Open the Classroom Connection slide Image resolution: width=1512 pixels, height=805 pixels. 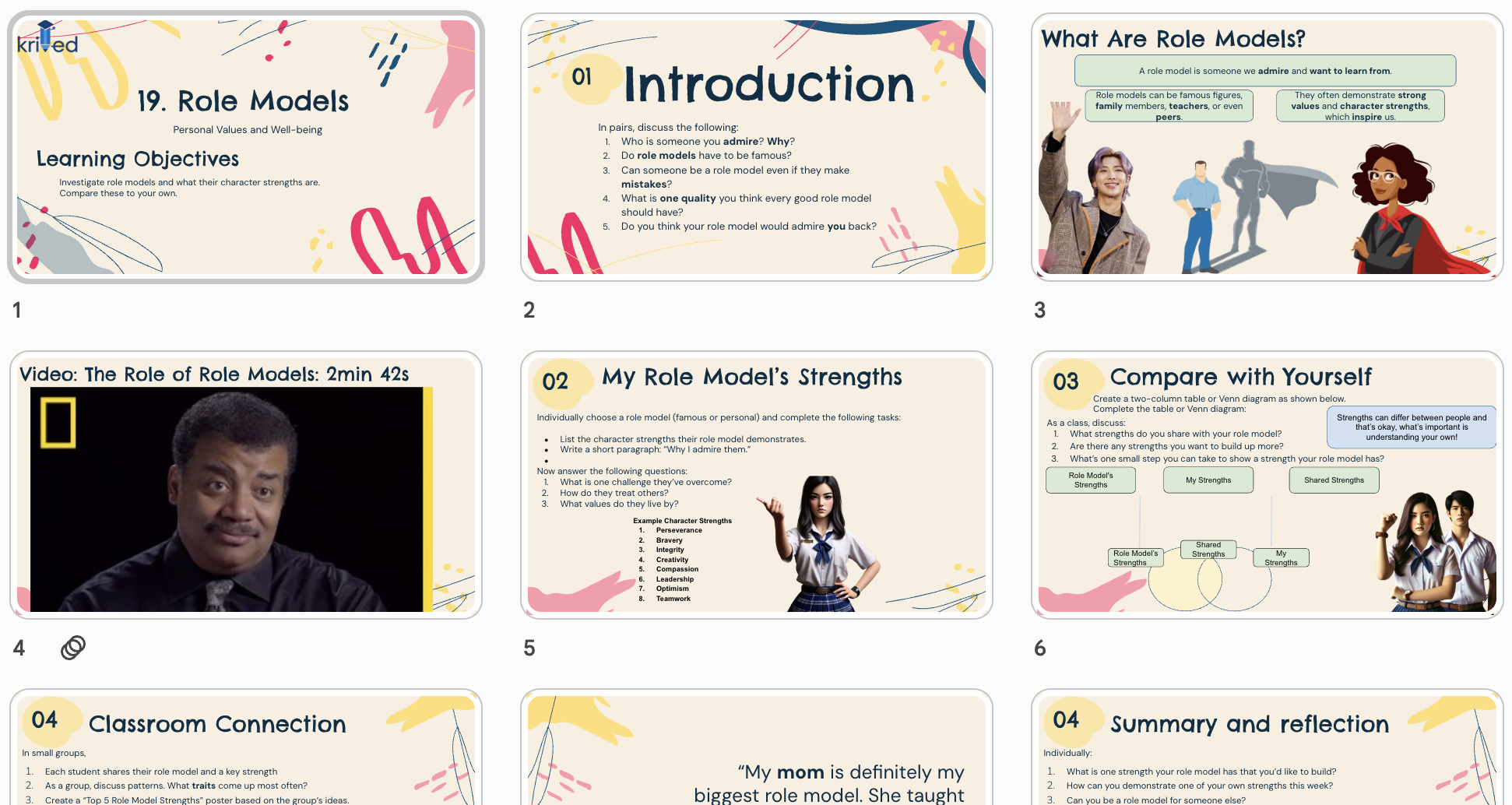(246, 747)
